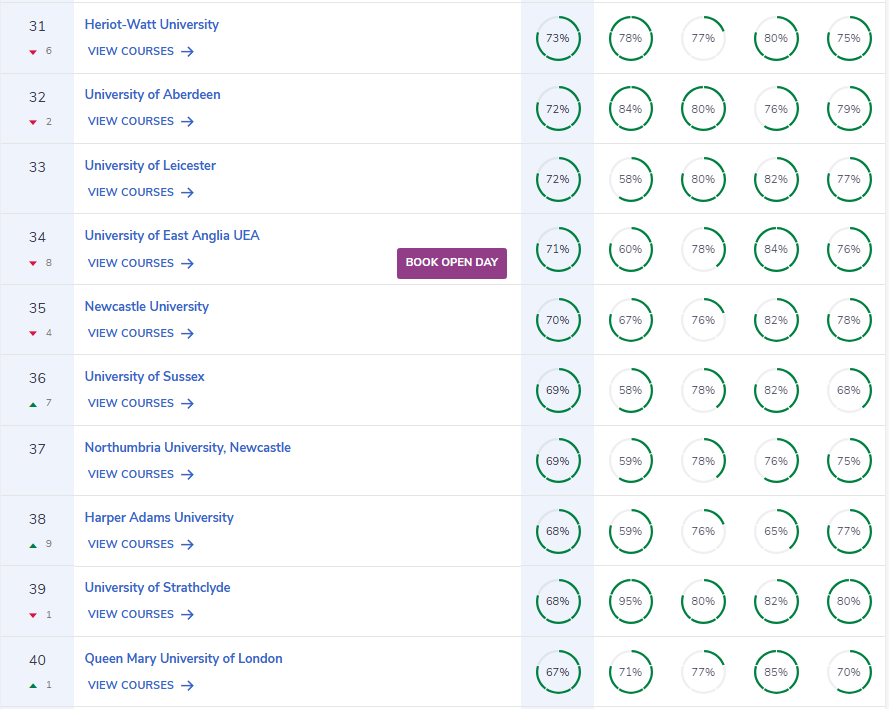
Task: Open Northumbria University, Newcastle link
Action: coord(188,447)
